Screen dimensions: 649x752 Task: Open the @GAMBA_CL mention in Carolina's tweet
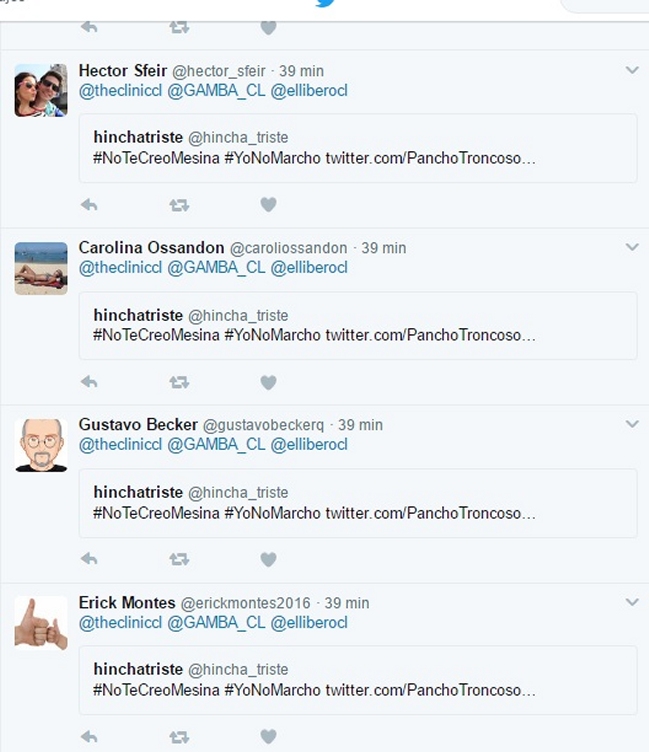click(x=216, y=268)
